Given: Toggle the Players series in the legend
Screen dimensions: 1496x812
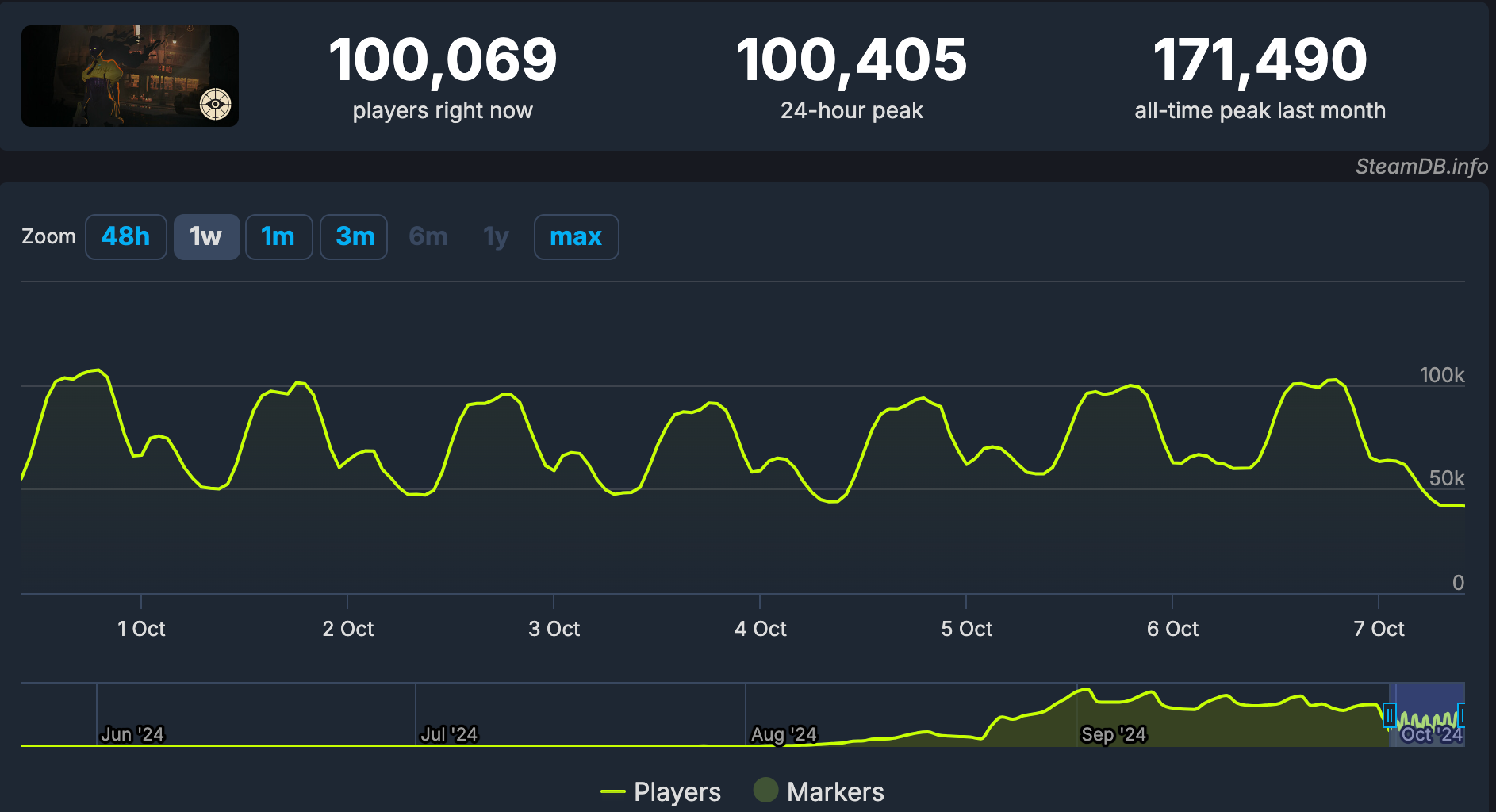Looking at the screenshot, I should [677, 791].
